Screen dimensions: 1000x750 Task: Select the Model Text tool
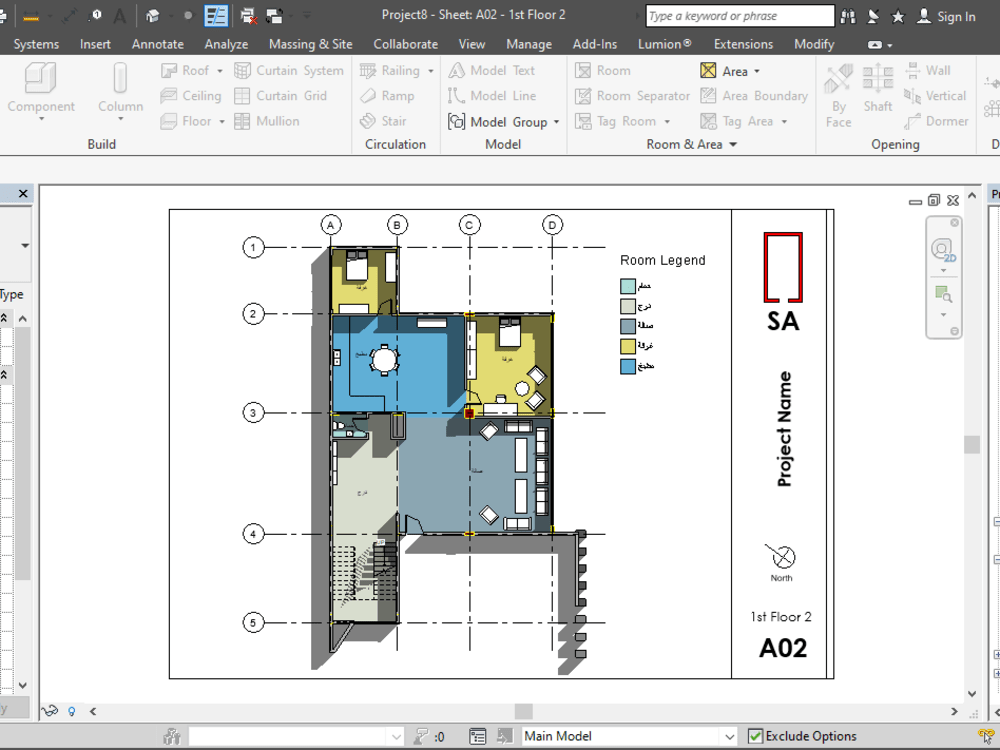[x=492, y=71]
